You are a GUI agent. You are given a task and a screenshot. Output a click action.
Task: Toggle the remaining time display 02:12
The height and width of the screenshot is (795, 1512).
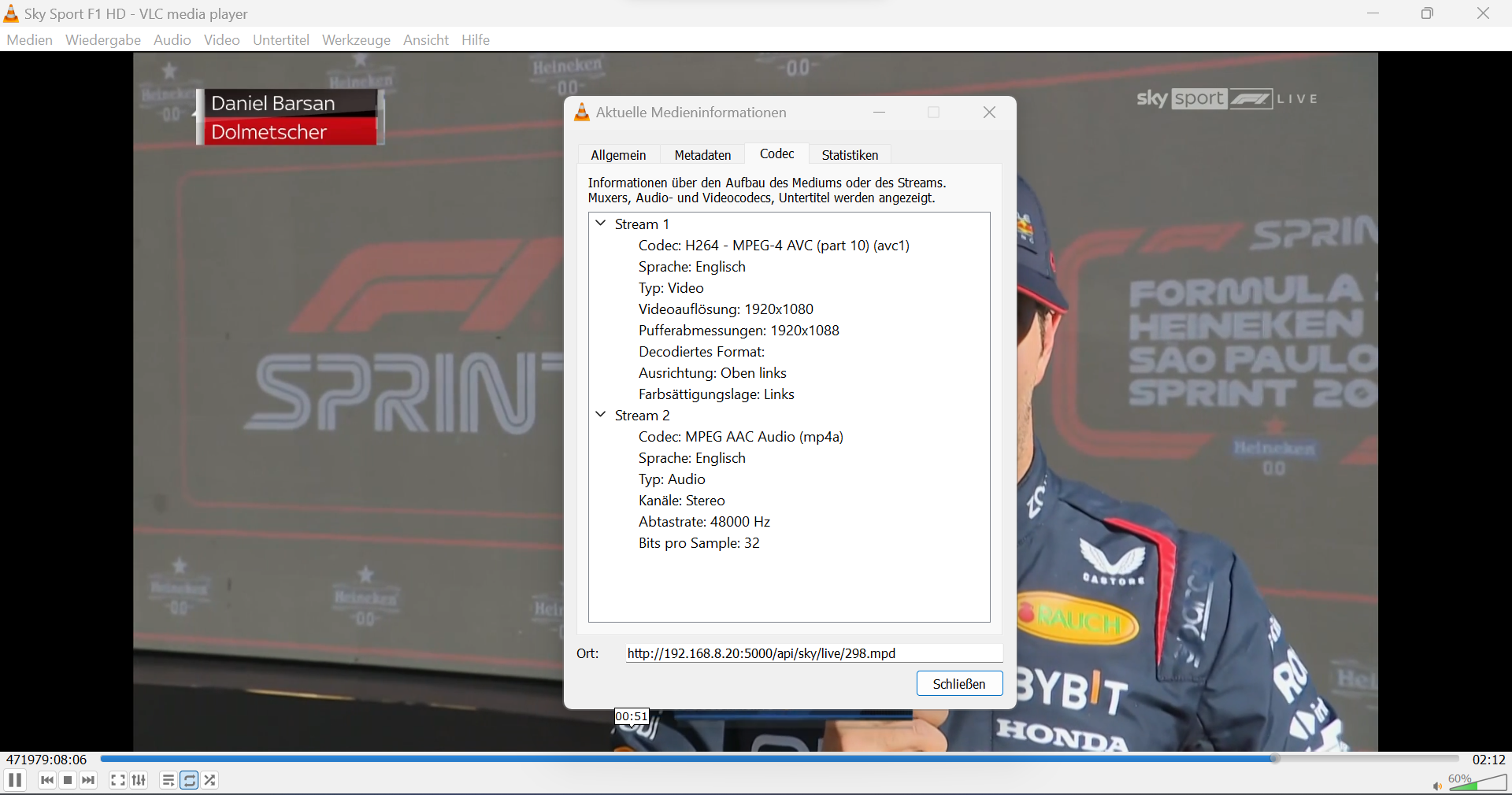pyautogui.click(x=1488, y=760)
